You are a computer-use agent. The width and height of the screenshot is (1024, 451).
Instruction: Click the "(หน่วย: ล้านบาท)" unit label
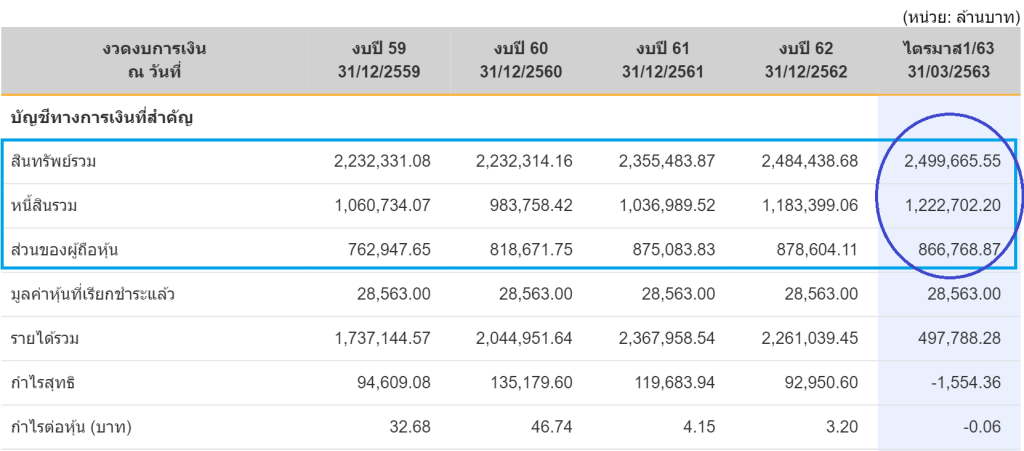[960, 17]
